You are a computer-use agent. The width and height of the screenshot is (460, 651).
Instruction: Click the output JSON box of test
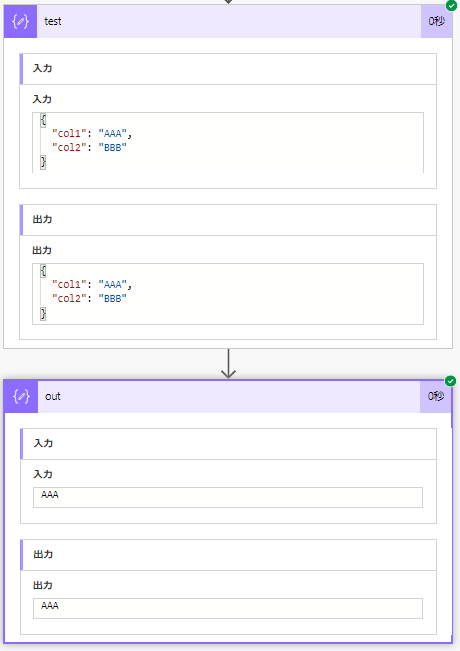click(228, 294)
